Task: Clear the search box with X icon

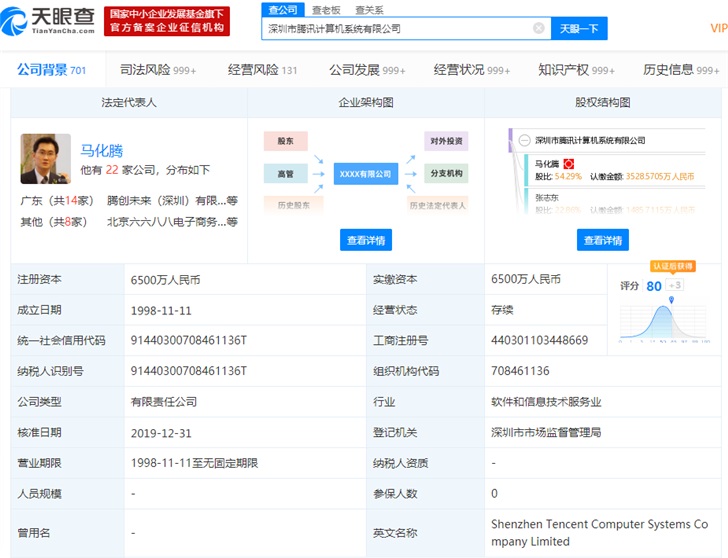Action: 539,28
